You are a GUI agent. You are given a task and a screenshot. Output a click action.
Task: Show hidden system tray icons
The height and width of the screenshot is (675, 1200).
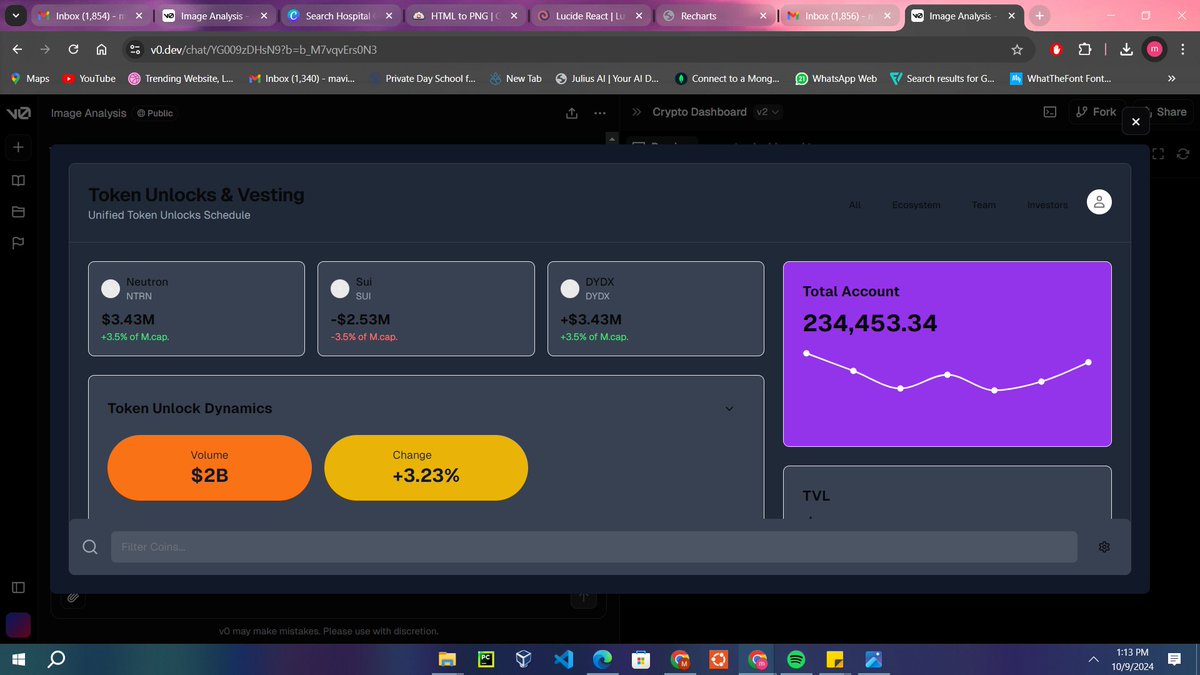pyautogui.click(x=1092, y=659)
